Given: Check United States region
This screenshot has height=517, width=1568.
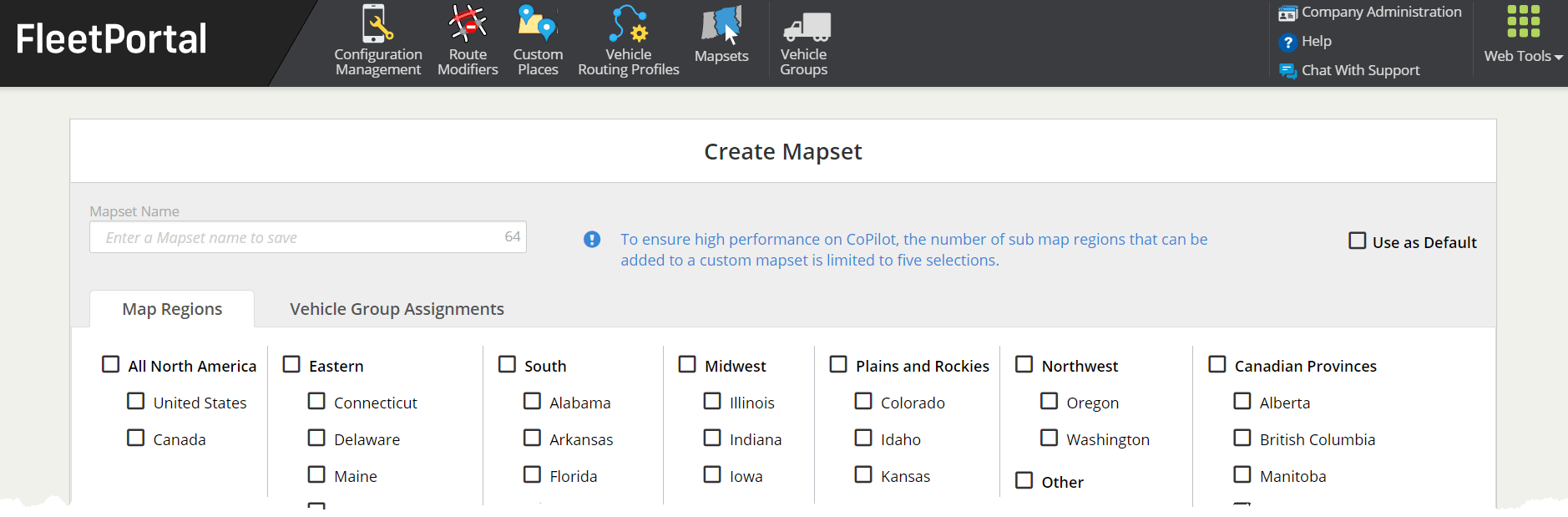Looking at the screenshot, I should 135,401.
